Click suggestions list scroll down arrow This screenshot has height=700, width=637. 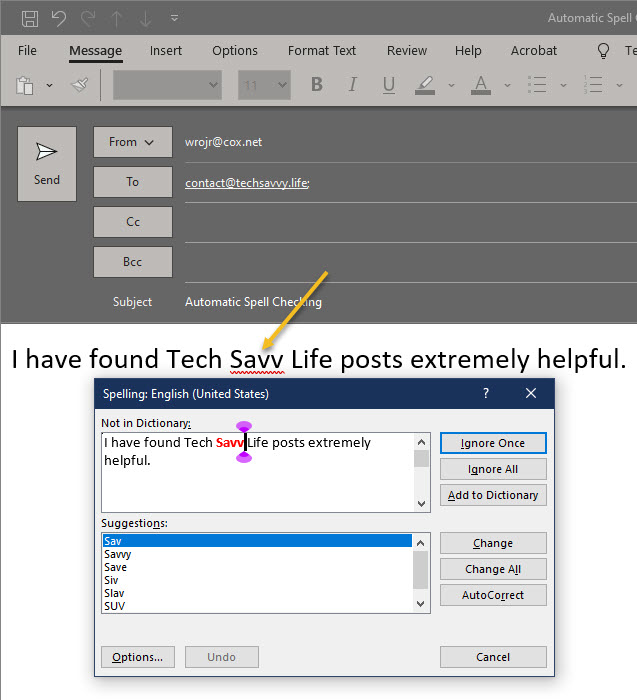(x=421, y=604)
